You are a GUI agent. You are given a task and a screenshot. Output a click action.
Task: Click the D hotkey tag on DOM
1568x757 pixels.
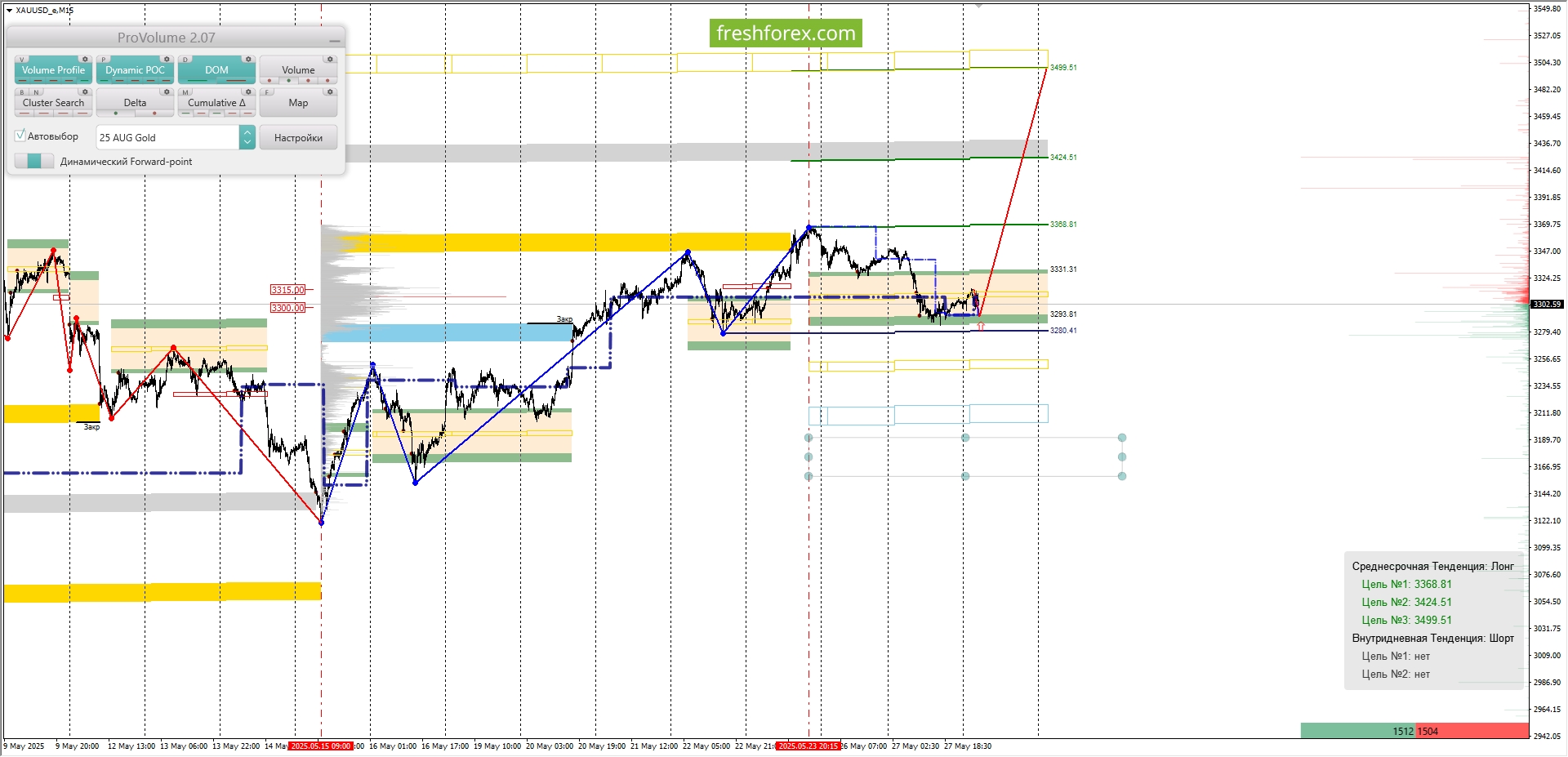point(185,60)
